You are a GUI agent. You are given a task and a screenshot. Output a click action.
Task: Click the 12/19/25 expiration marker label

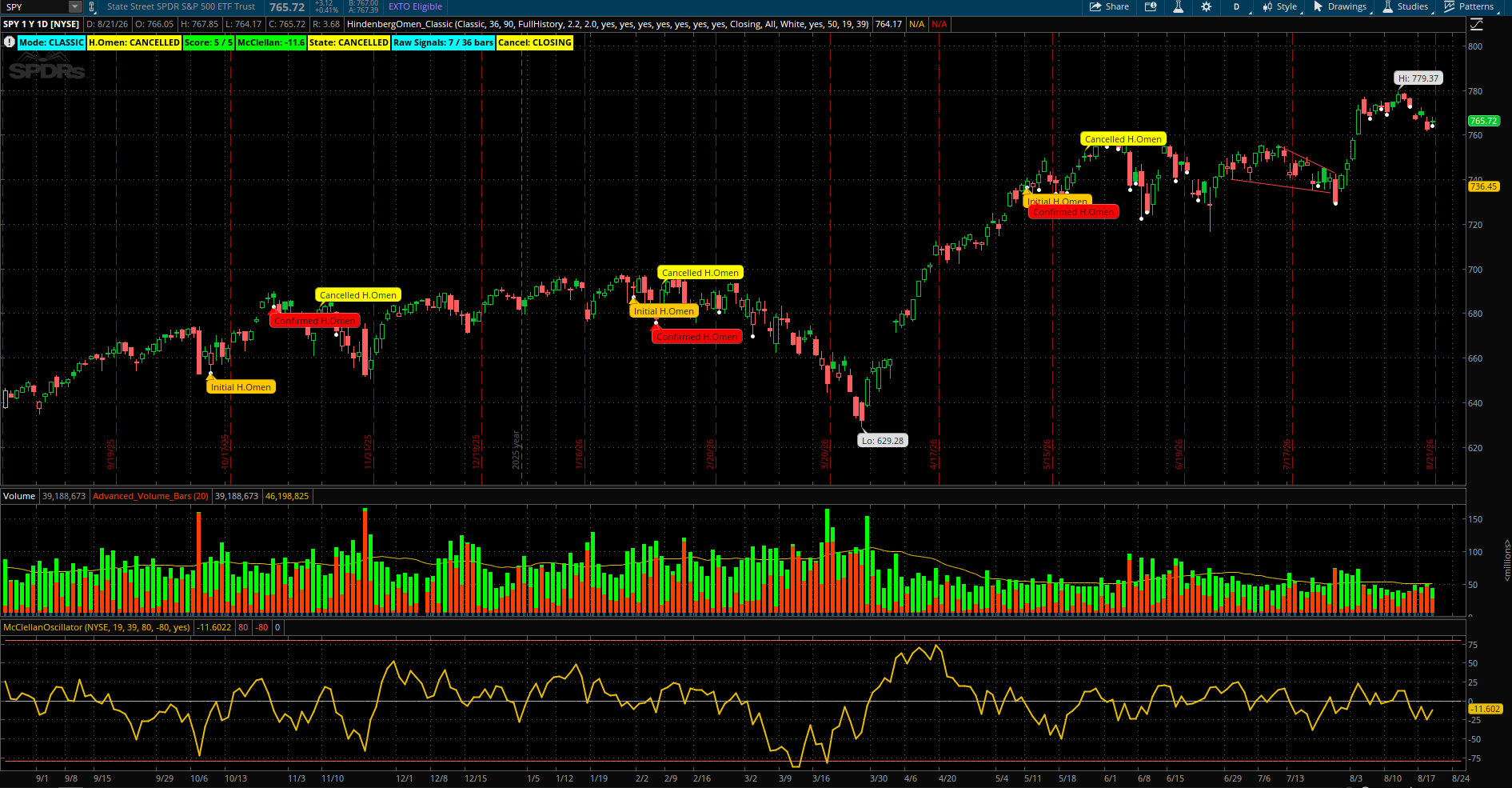[476, 452]
